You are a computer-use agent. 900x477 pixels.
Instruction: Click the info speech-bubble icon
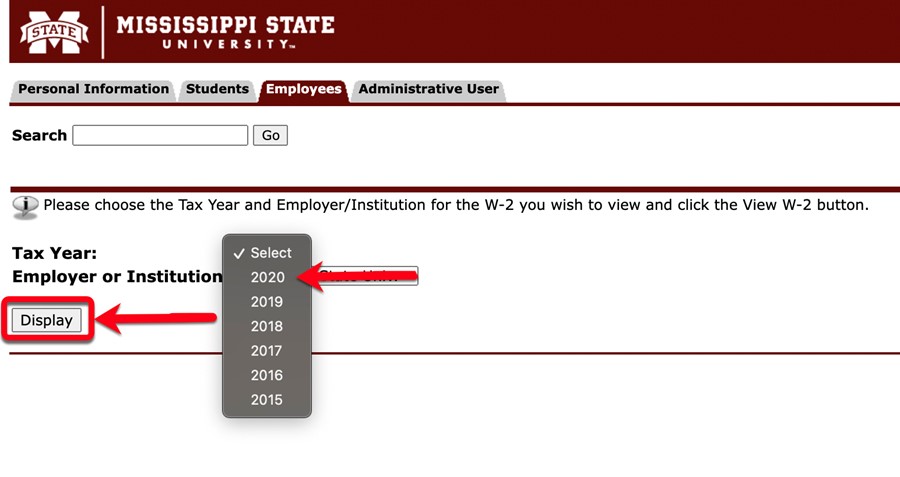[25, 207]
